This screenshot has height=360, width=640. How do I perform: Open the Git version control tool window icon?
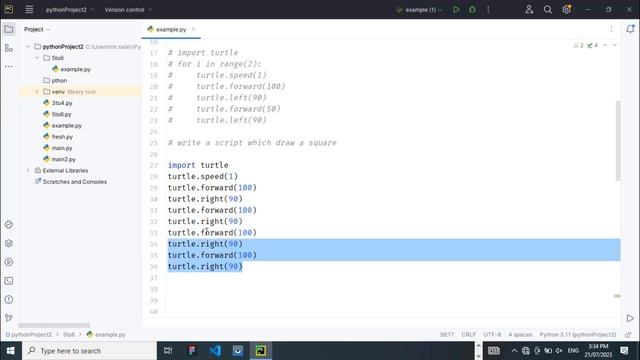[x=9, y=318]
